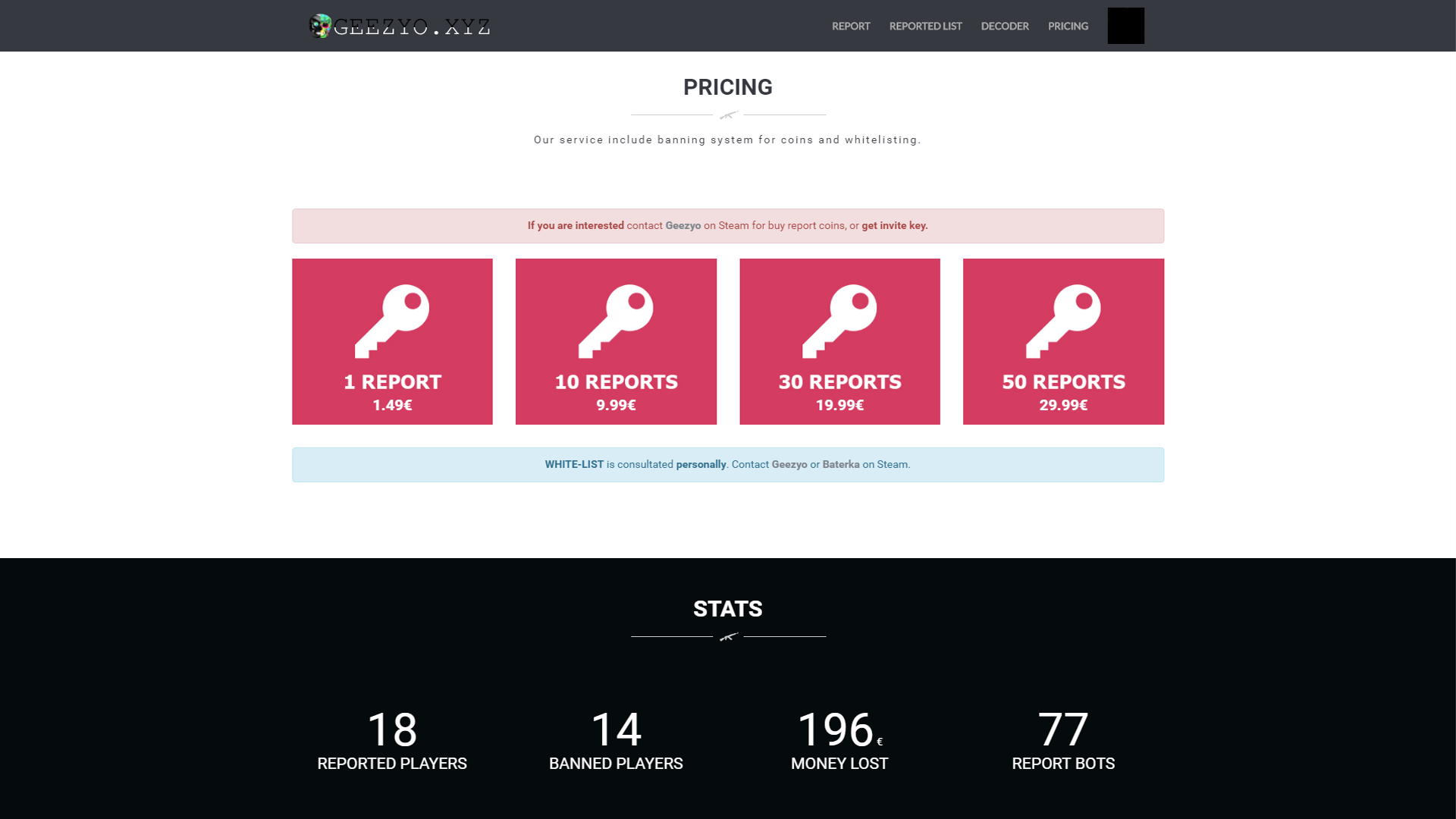Click rifle divider icon under Pricing heading

(728, 115)
